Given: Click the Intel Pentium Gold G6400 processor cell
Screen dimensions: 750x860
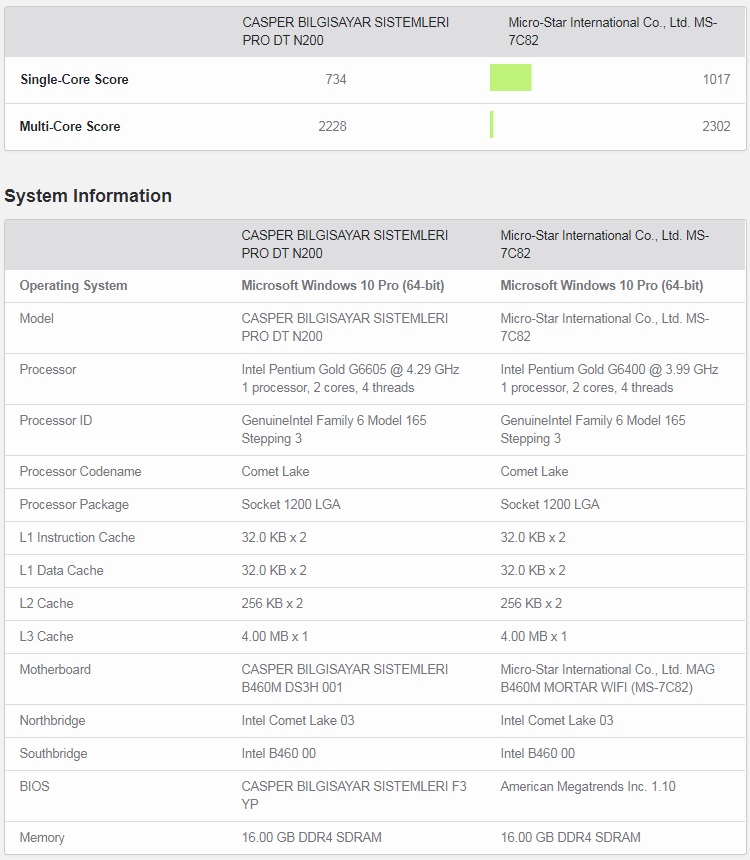Looking at the screenshot, I should [x=609, y=378].
